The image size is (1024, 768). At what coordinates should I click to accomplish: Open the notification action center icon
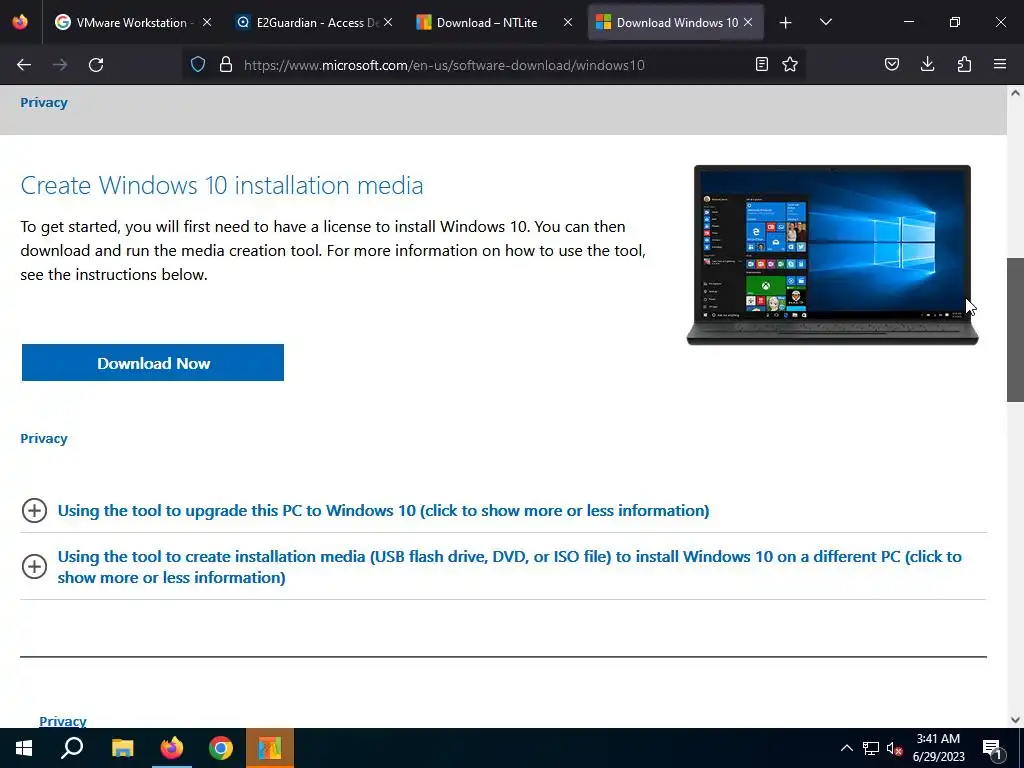993,748
